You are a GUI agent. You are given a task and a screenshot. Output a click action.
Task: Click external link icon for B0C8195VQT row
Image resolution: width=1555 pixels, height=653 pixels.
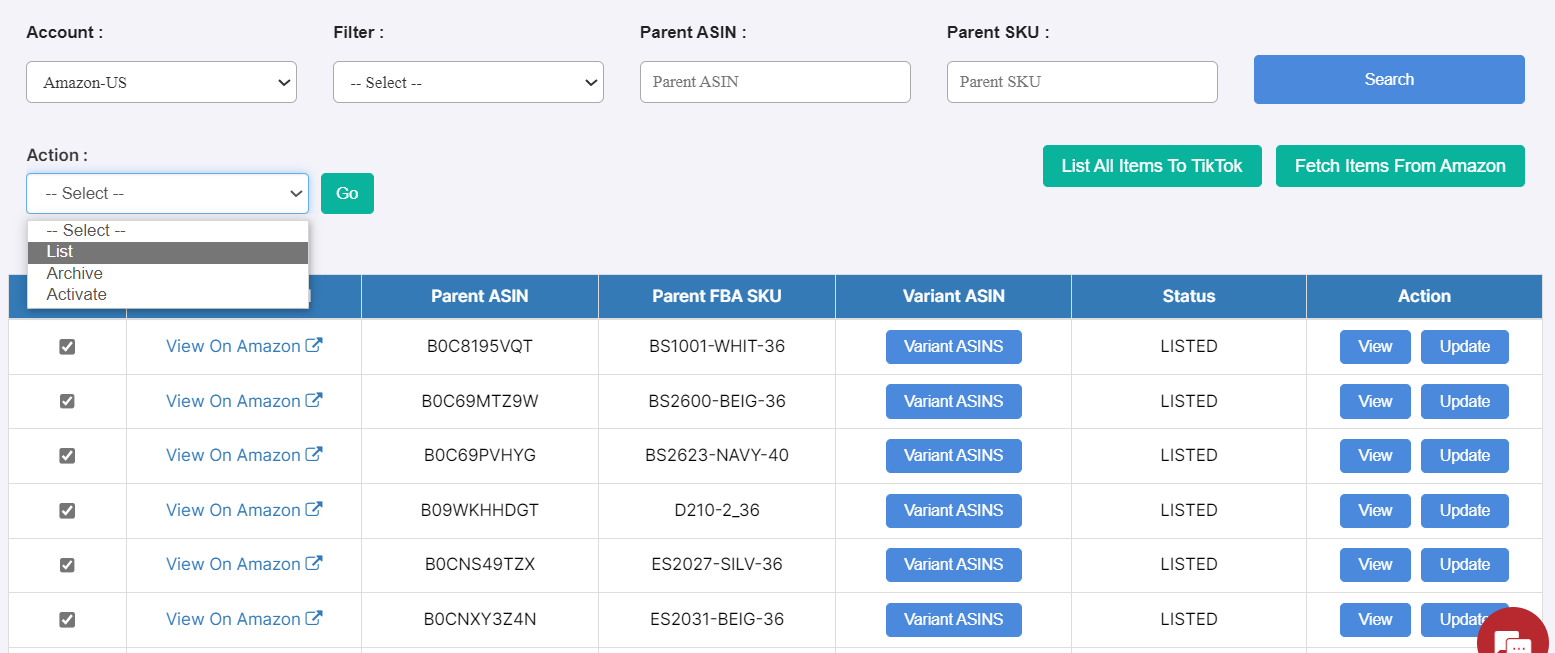click(314, 346)
